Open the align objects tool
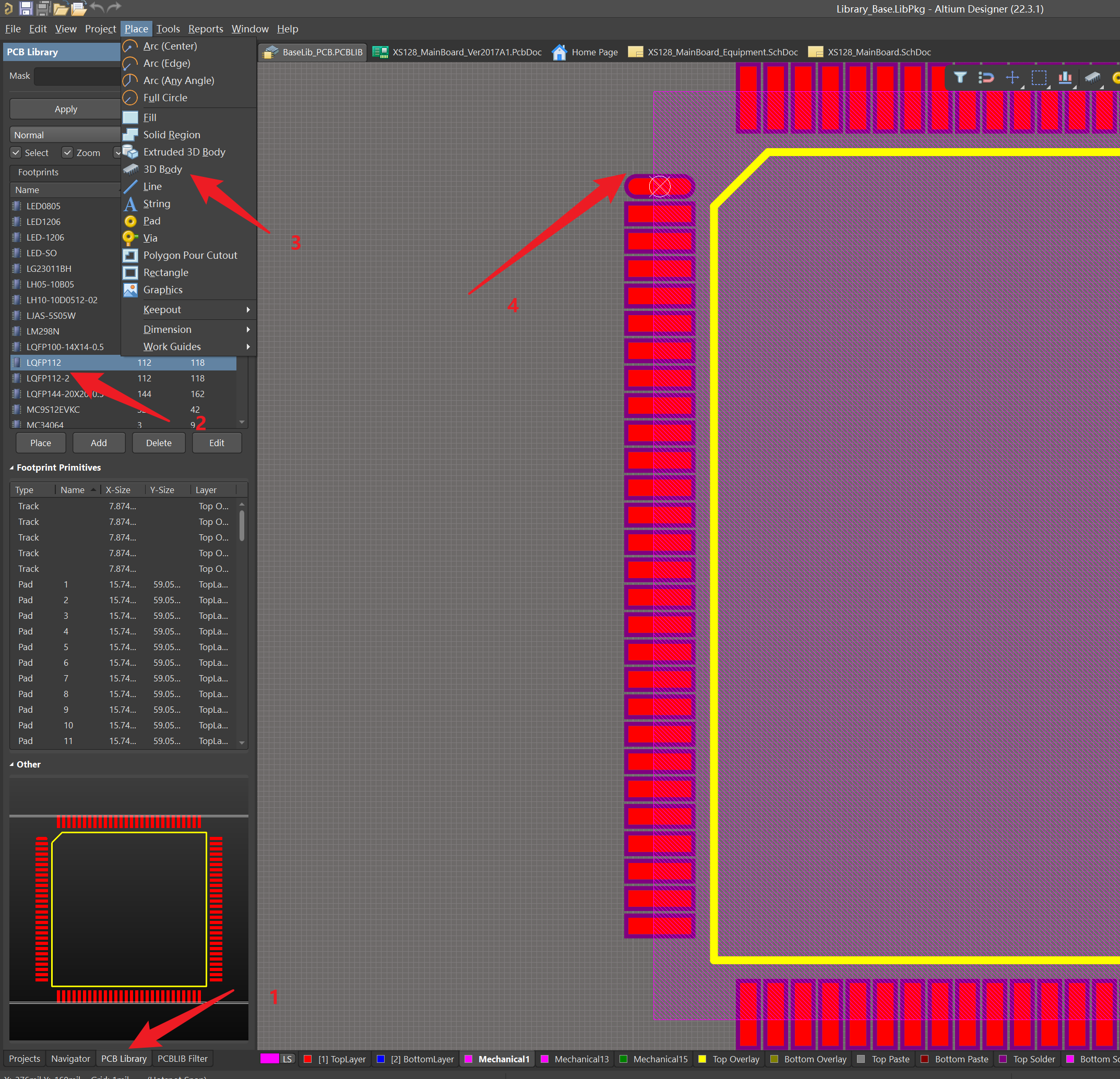 1065,78
